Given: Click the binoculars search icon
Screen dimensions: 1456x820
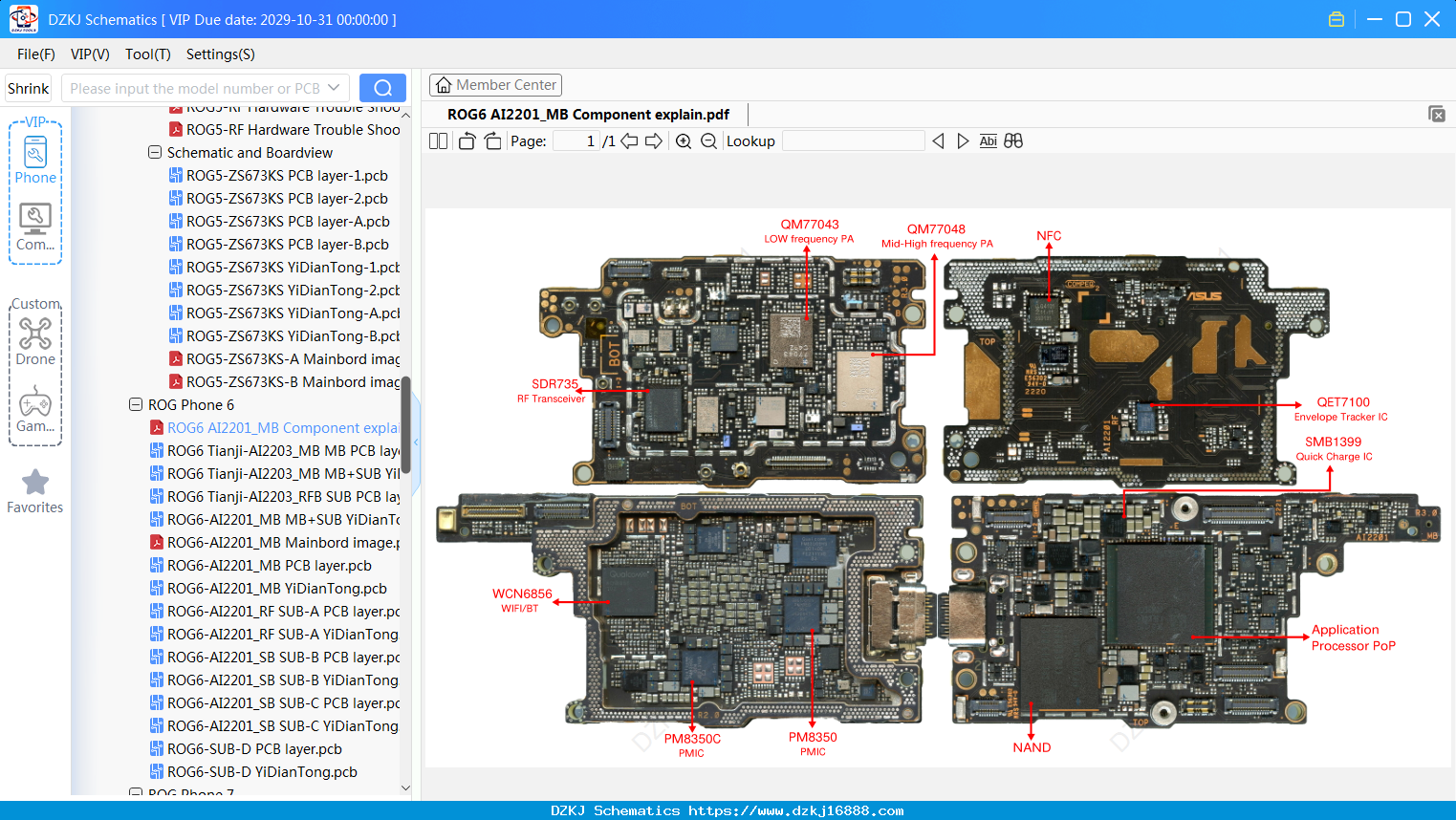Looking at the screenshot, I should (1013, 140).
